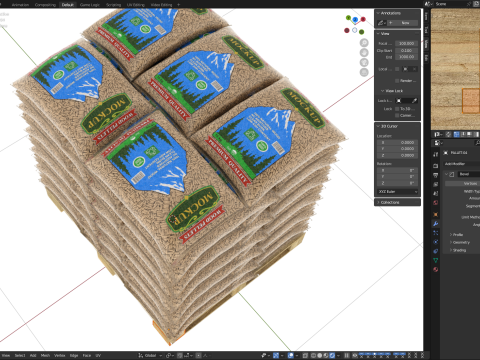Open the UV menu in viewport header

(98, 355)
